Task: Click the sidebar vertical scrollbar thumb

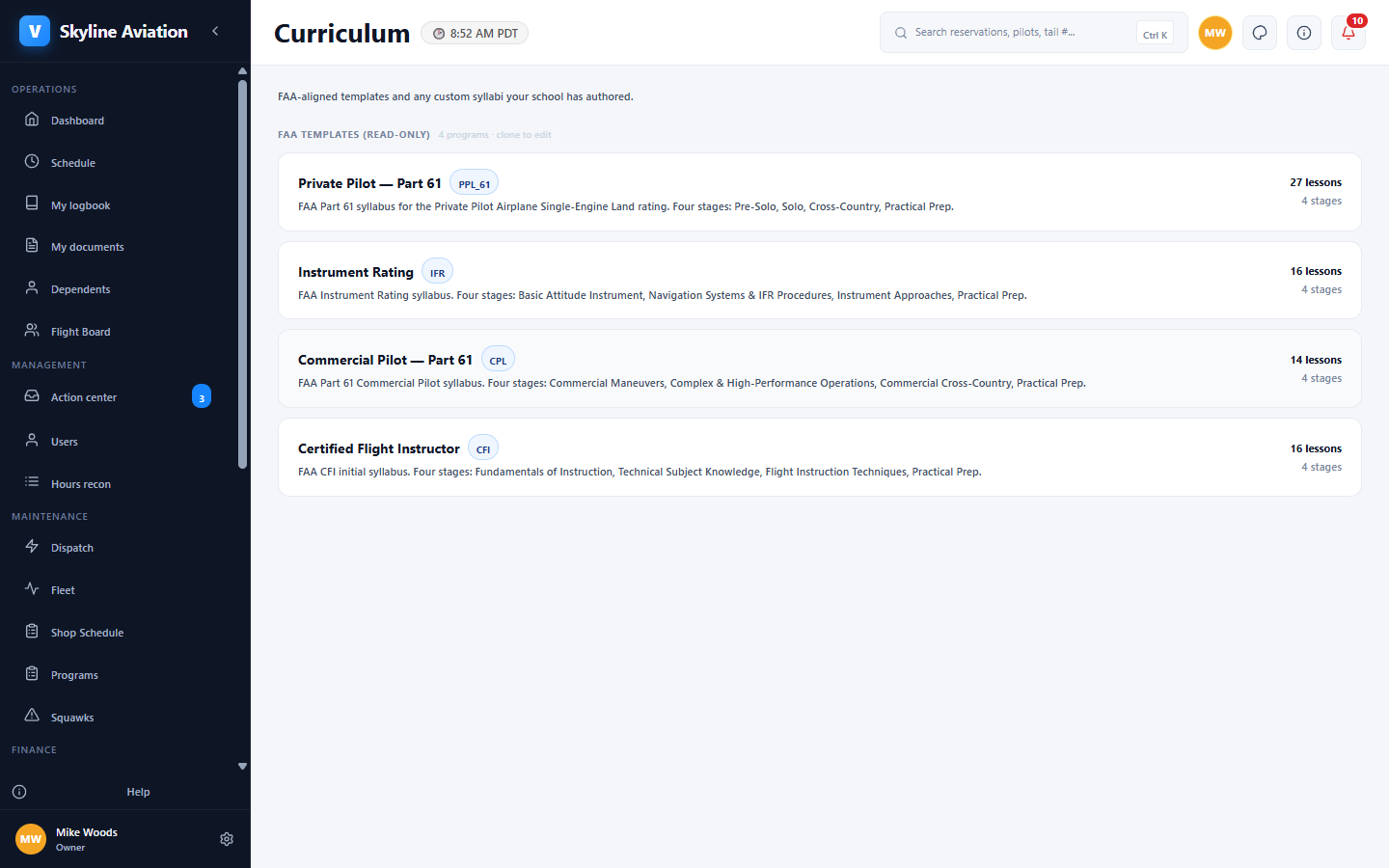Action: [242, 275]
